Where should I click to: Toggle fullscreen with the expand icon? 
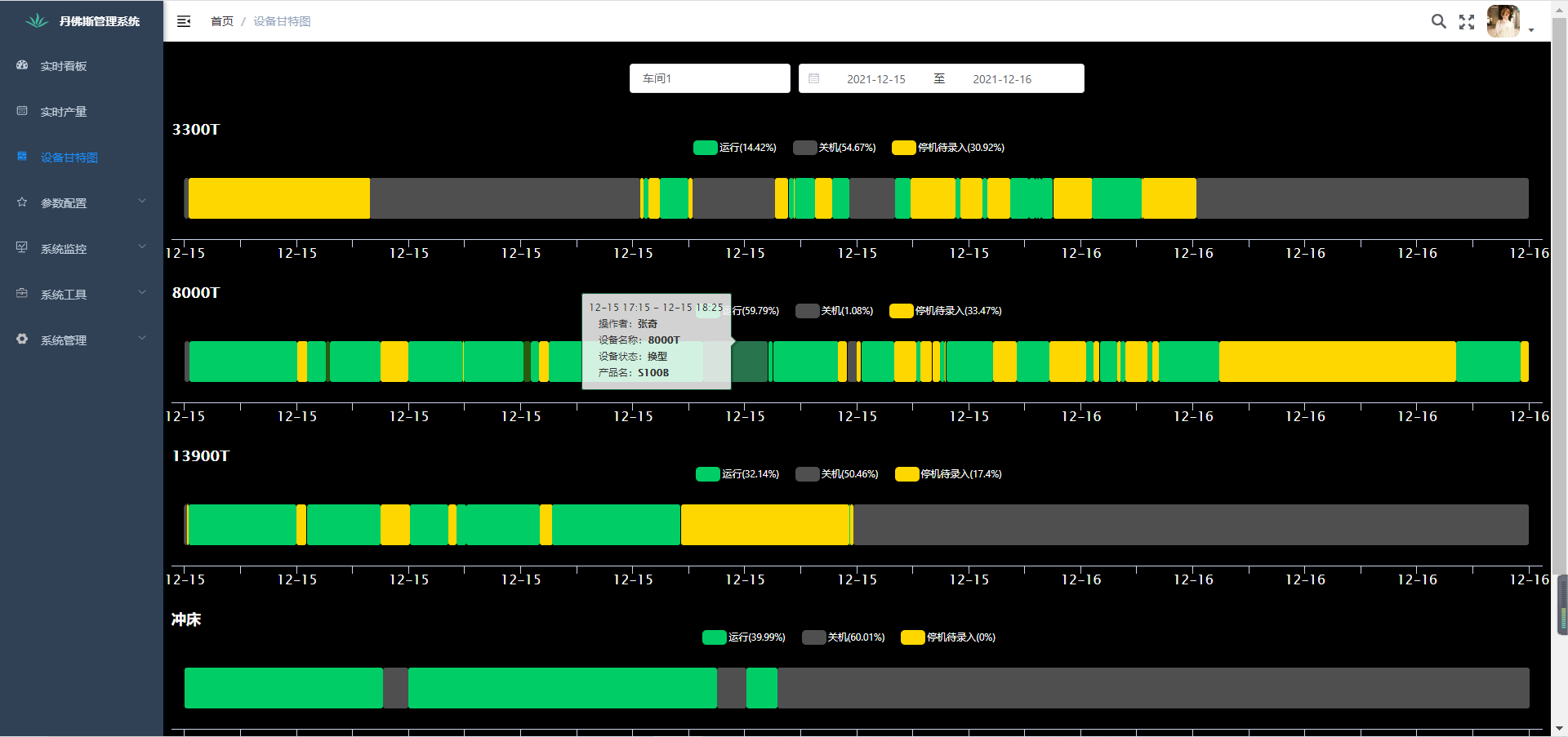point(1467,22)
